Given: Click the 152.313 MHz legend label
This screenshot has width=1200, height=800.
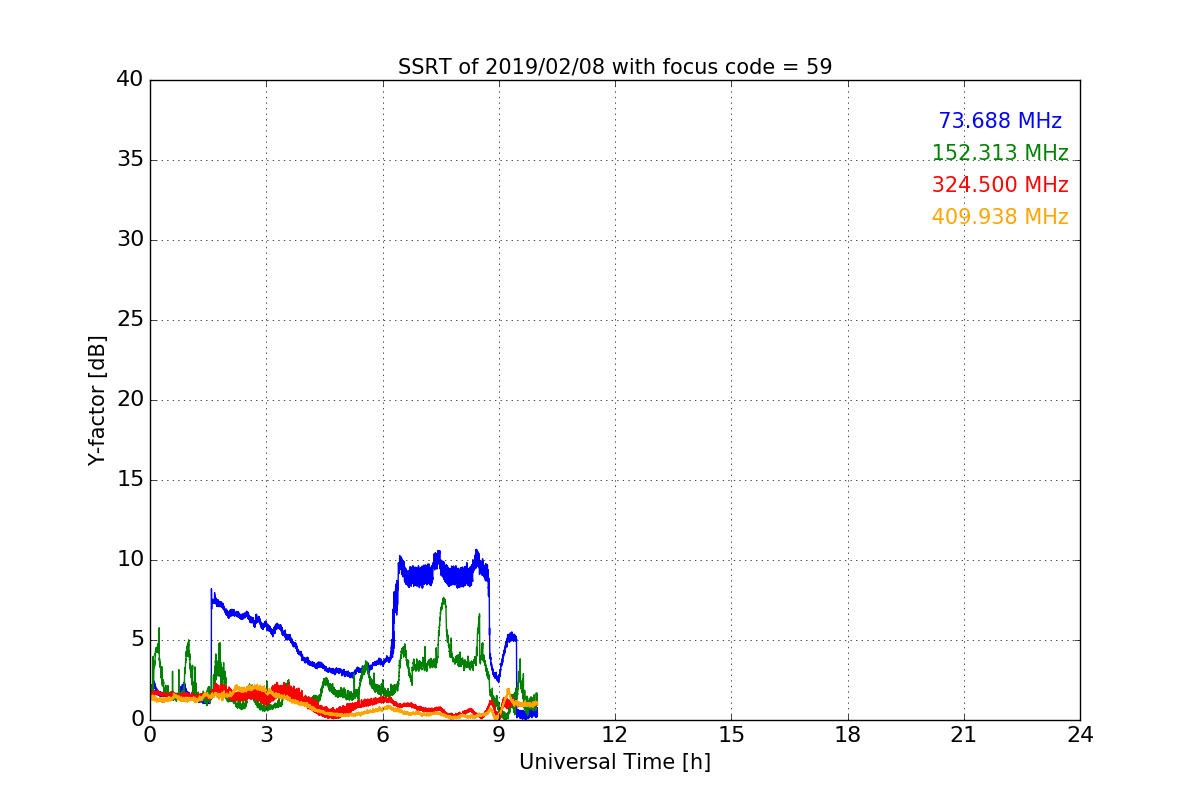Looking at the screenshot, I should tap(1000, 153).
